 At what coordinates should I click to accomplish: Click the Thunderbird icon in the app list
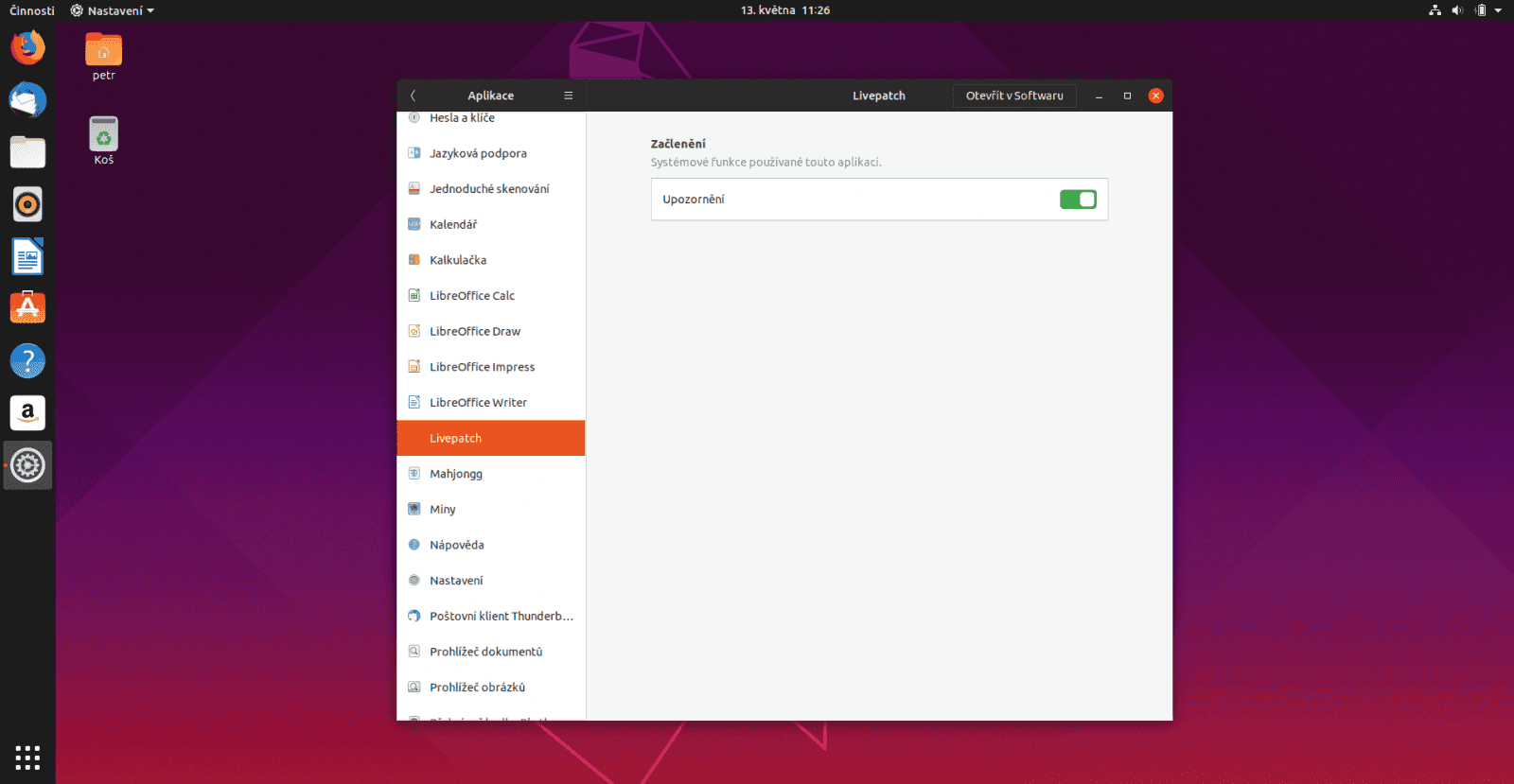click(x=414, y=616)
